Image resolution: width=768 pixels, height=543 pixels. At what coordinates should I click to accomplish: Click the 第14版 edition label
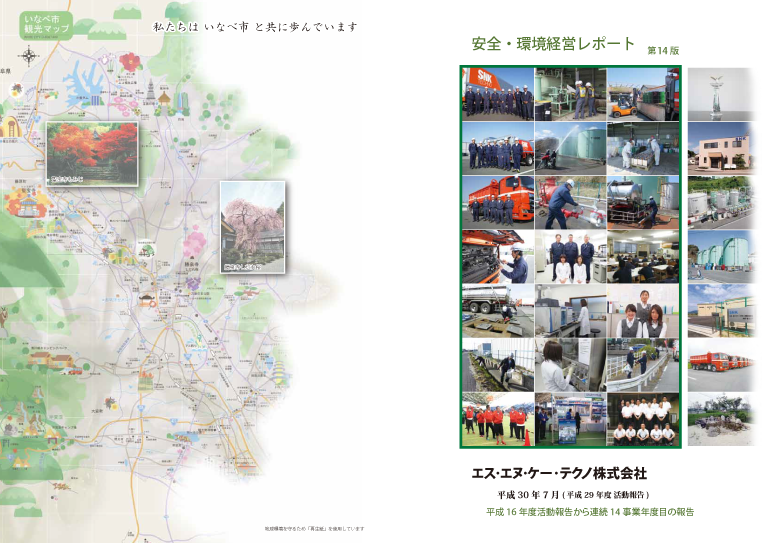[663, 50]
